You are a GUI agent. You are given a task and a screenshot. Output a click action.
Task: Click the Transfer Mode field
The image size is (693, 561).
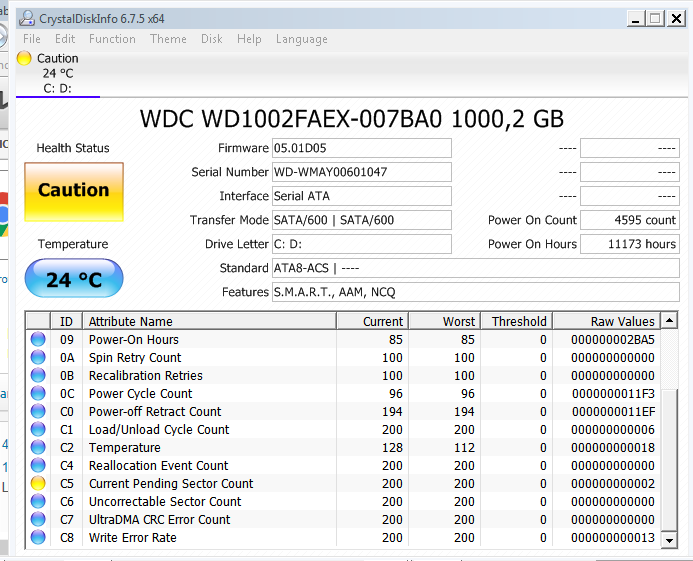pos(362,220)
